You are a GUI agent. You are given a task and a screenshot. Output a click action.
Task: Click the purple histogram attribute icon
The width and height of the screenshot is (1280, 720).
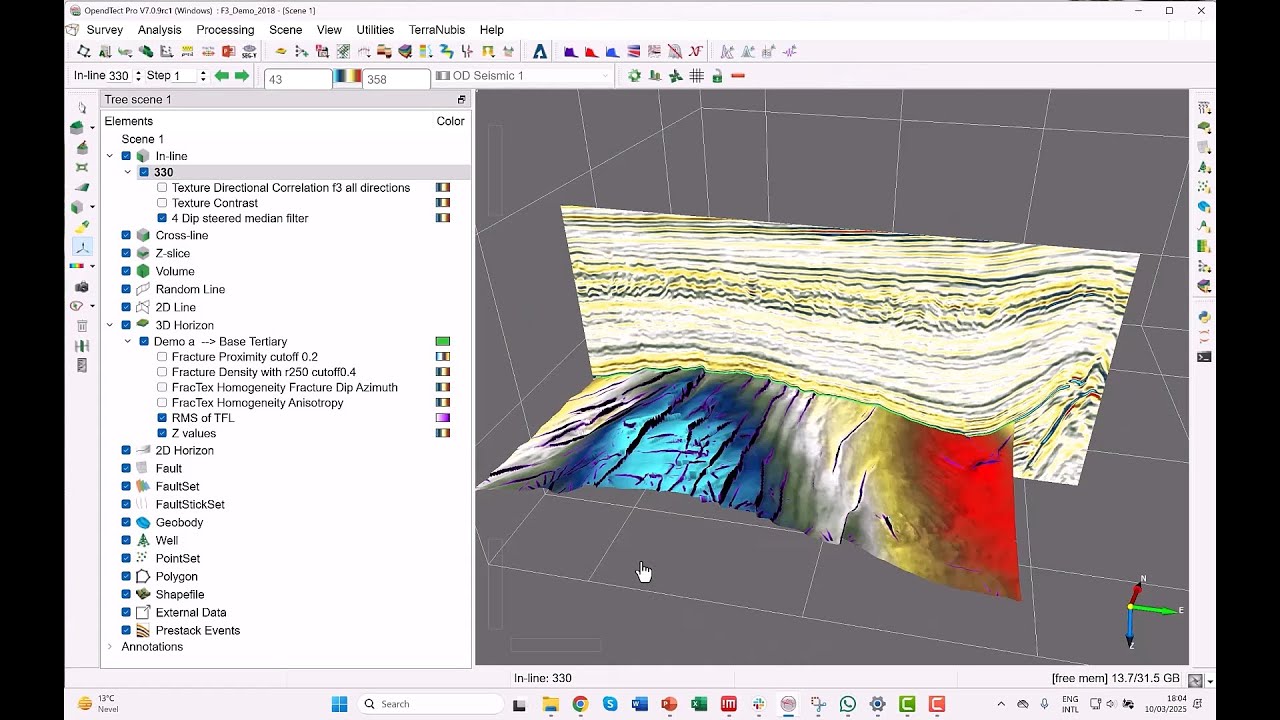(x=570, y=51)
